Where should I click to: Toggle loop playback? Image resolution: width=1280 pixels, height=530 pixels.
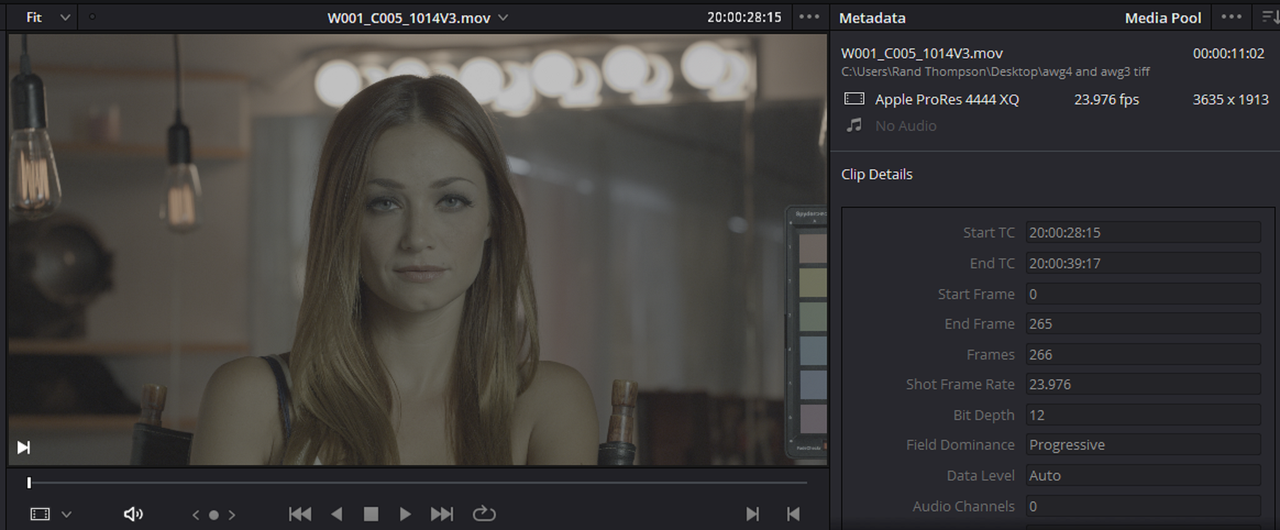pos(484,514)
